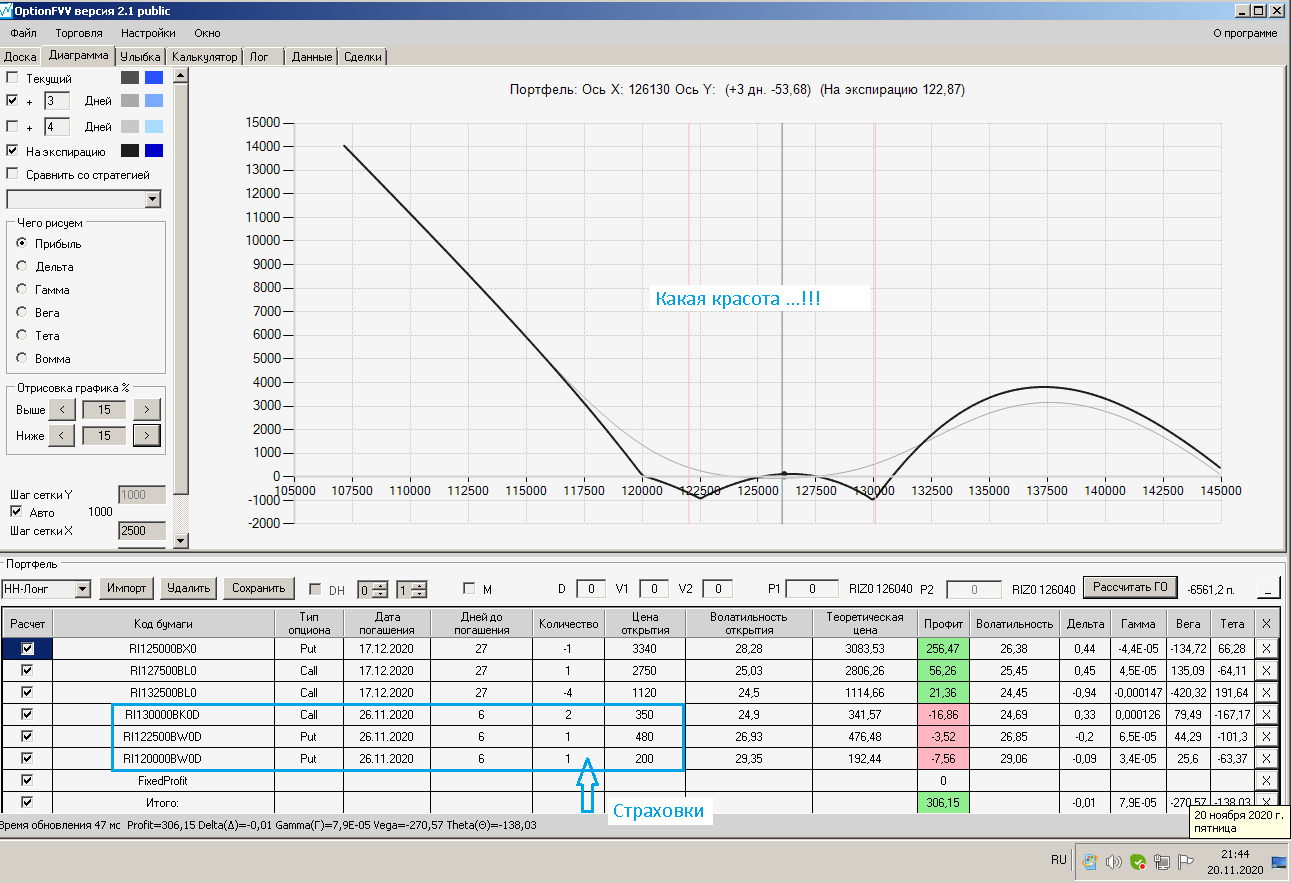Toggle the Авто grid step checkbox
The width and height of the screenshot is (1291, 883).
(x=16, y=511)
